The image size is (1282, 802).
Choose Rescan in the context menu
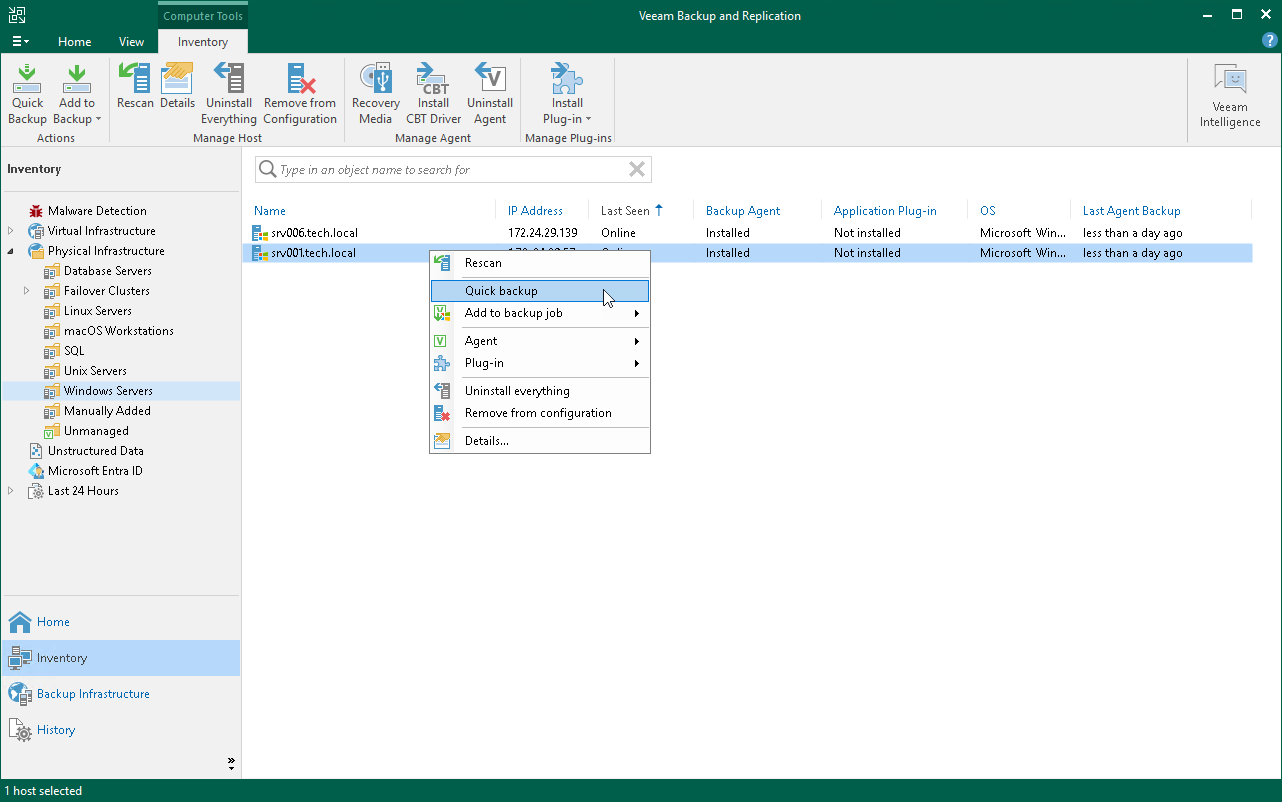point(540,263)
